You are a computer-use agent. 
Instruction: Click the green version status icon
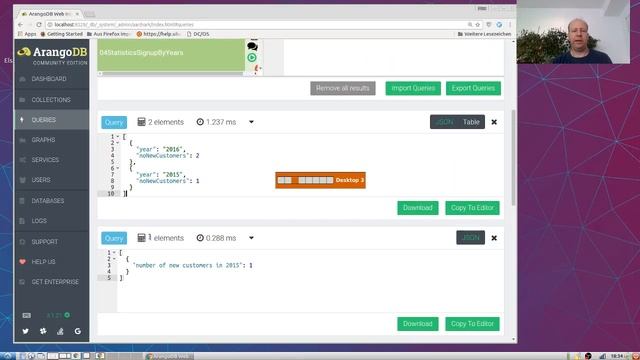point(67,315)
